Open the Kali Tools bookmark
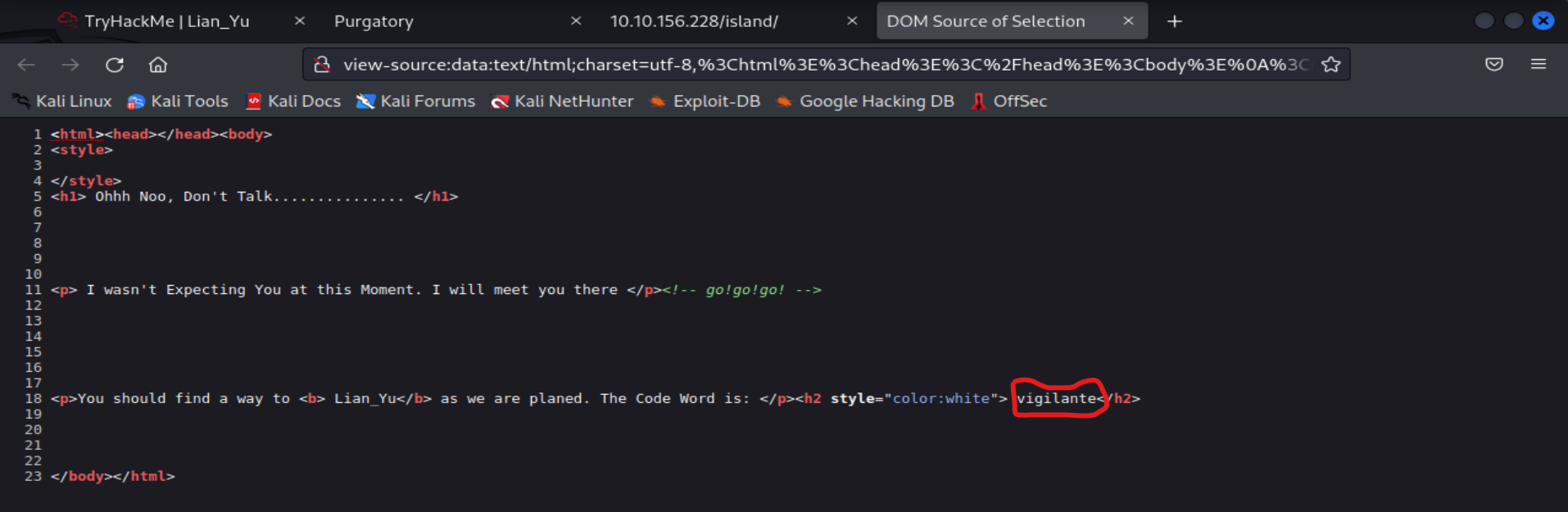The image size is (1568, 512). (179, 102)
